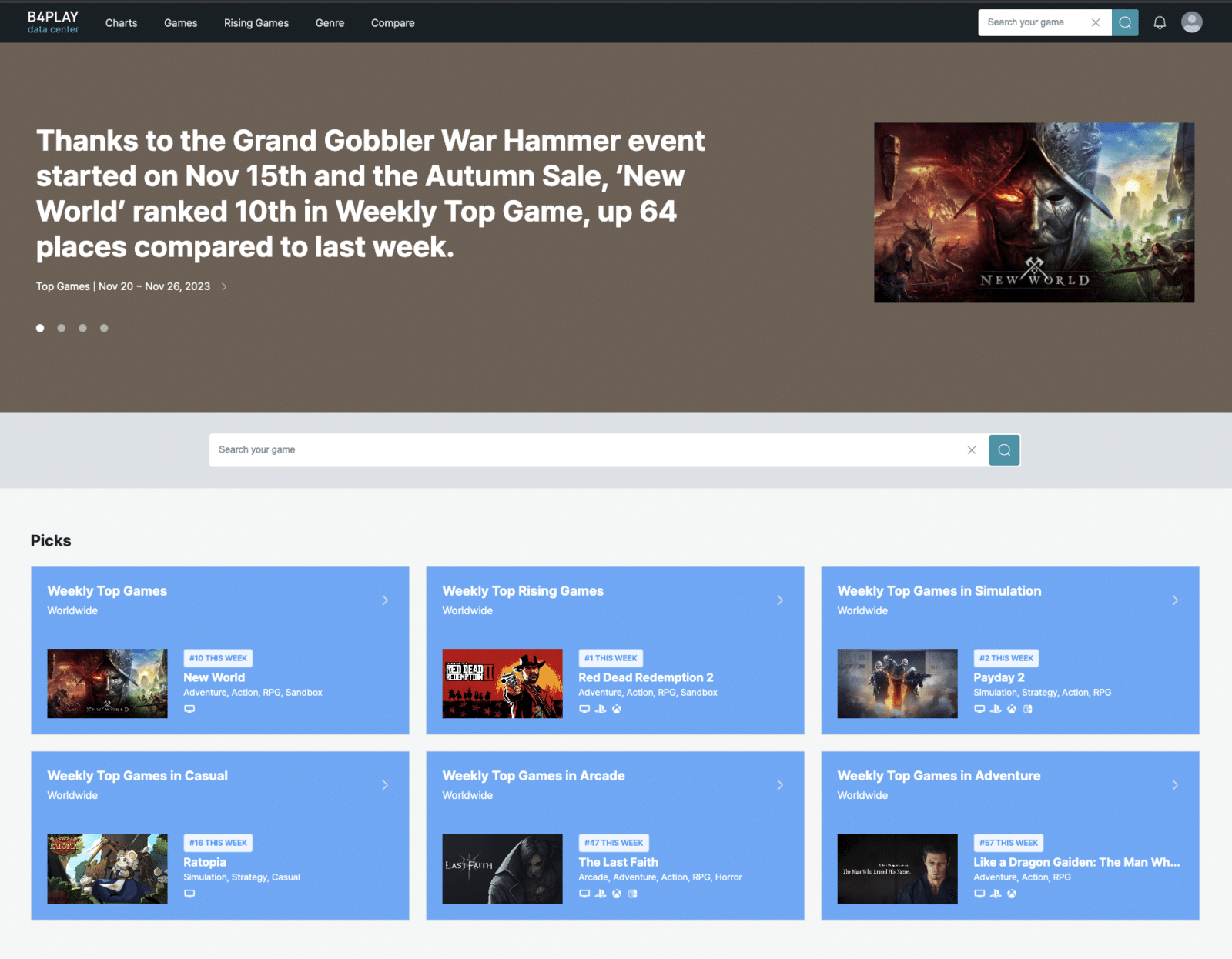Click Red Dead Redemption 2 Xbox icon
Screen dimensions: 1232x959
617,709
